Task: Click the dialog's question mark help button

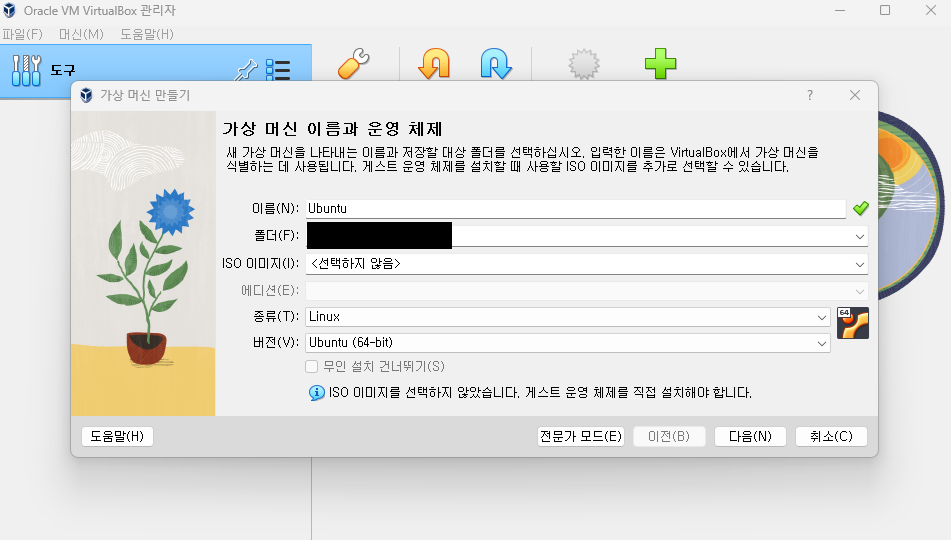Action: click(x=809, y=95)
